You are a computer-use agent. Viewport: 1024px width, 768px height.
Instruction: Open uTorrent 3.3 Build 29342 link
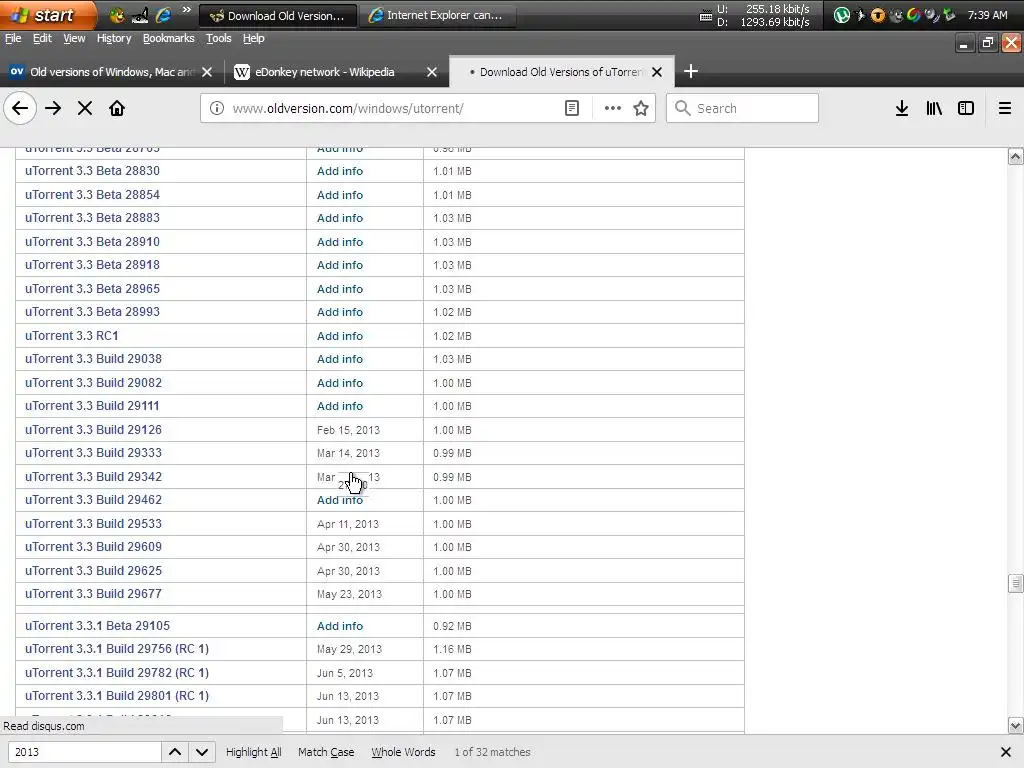pyautogui.click(x=93, y=477)
